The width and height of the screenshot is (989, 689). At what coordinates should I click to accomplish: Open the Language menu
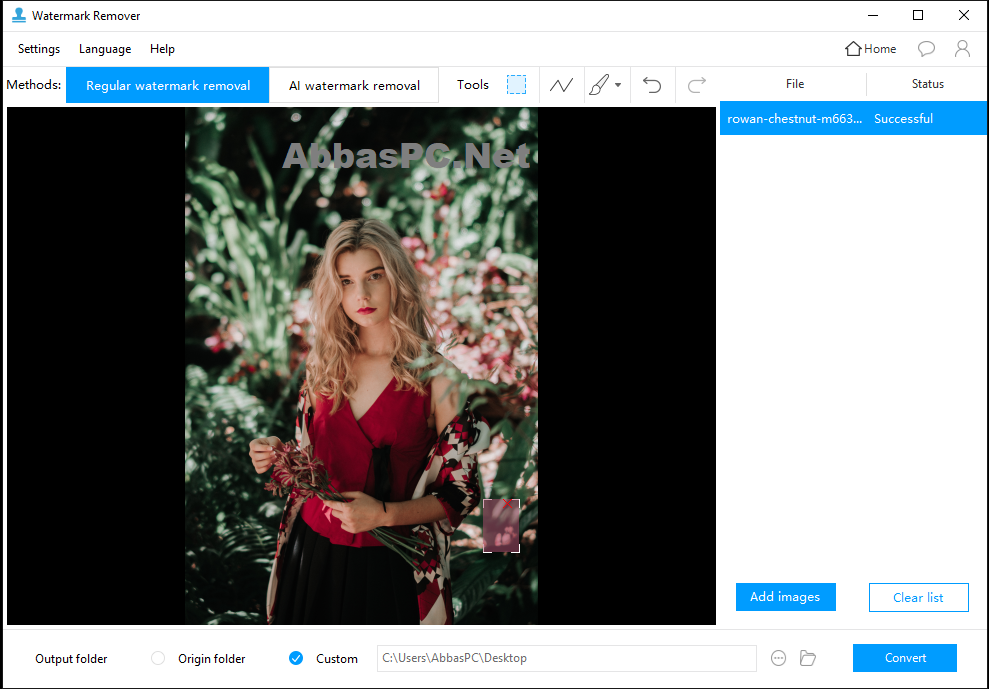(x=105, y=49)
